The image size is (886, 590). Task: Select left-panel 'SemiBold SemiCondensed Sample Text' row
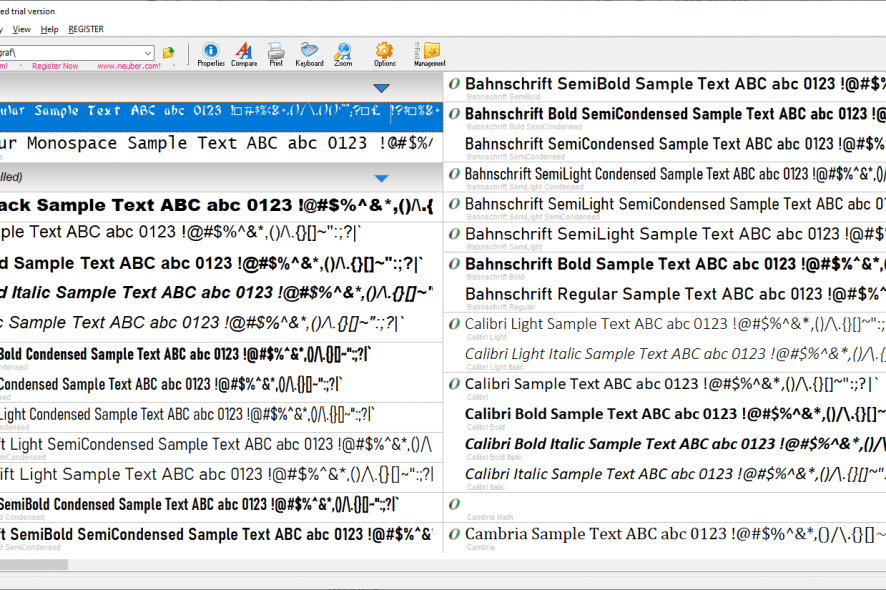221,537
